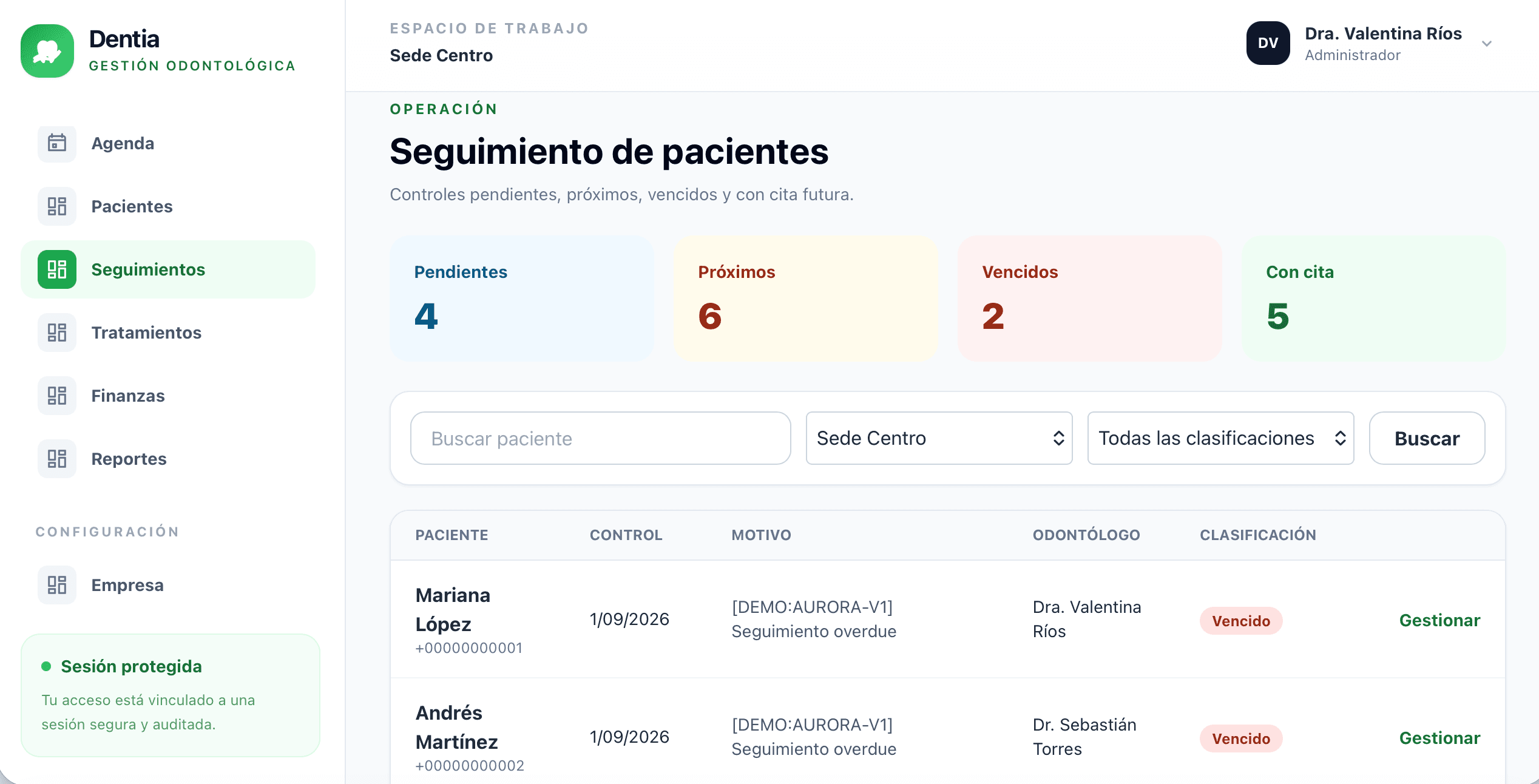Image resolution: width=1539 pixels, height=784 pixels.
Task: Open the Agenda menu item
Action: [x=168, y=143]
